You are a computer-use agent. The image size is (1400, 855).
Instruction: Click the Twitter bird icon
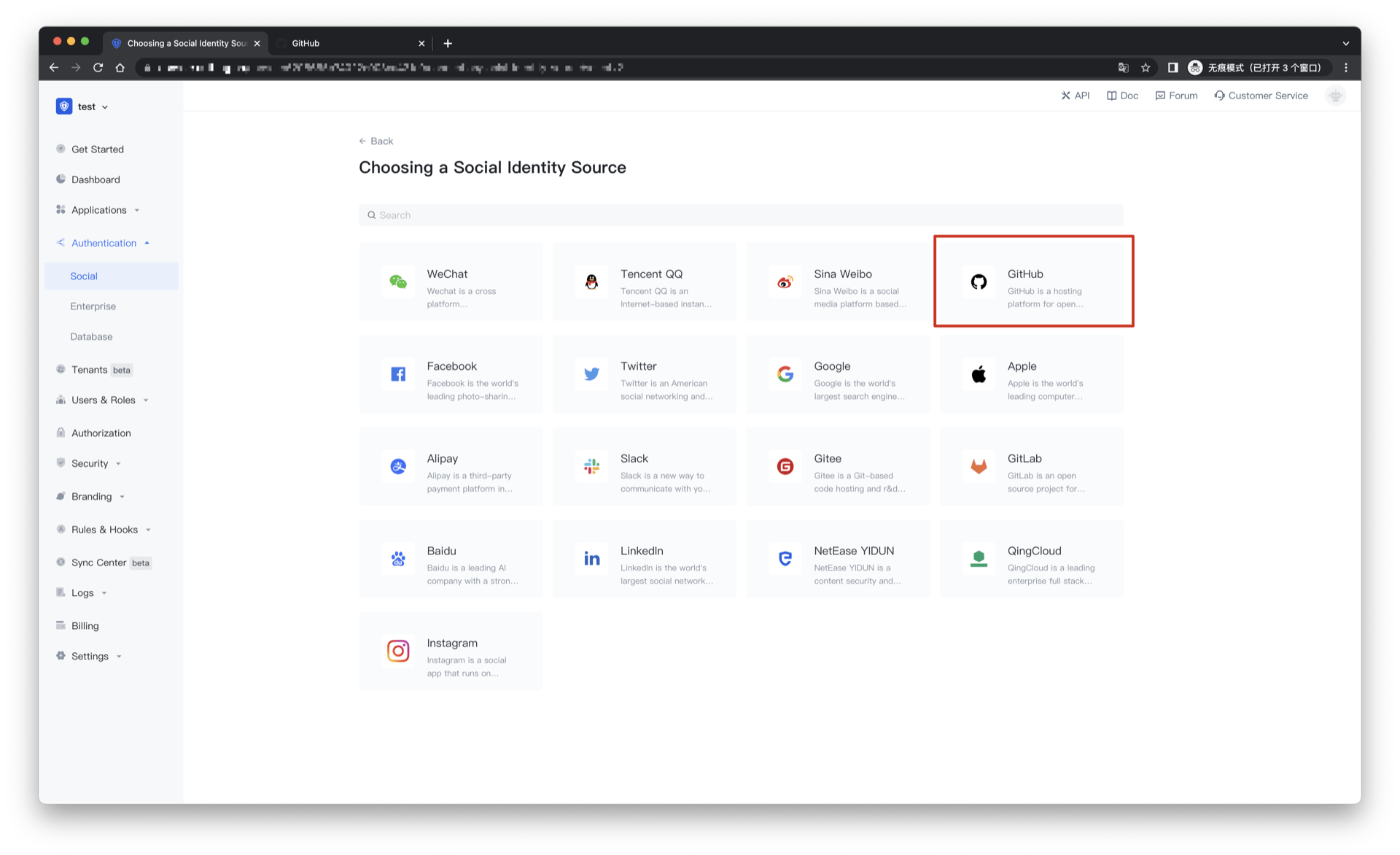click(x=591, y=374)
